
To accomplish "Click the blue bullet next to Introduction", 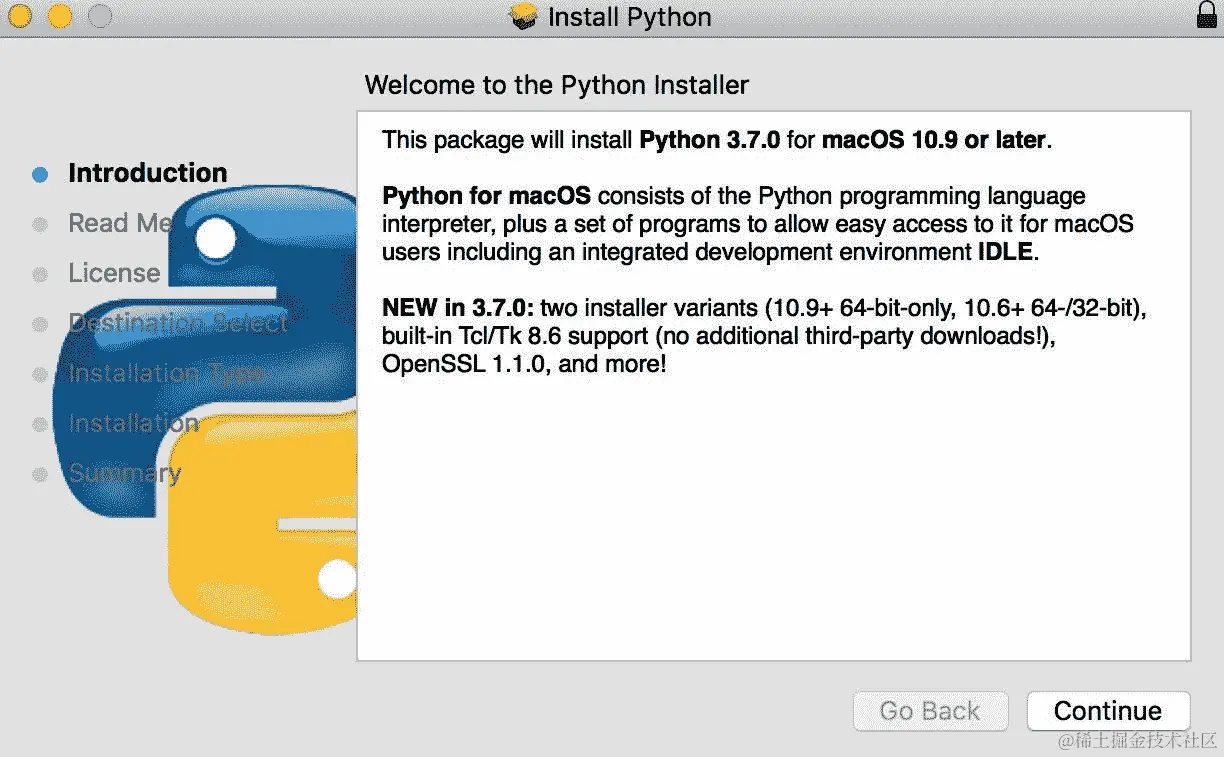I will pos(40,174).
